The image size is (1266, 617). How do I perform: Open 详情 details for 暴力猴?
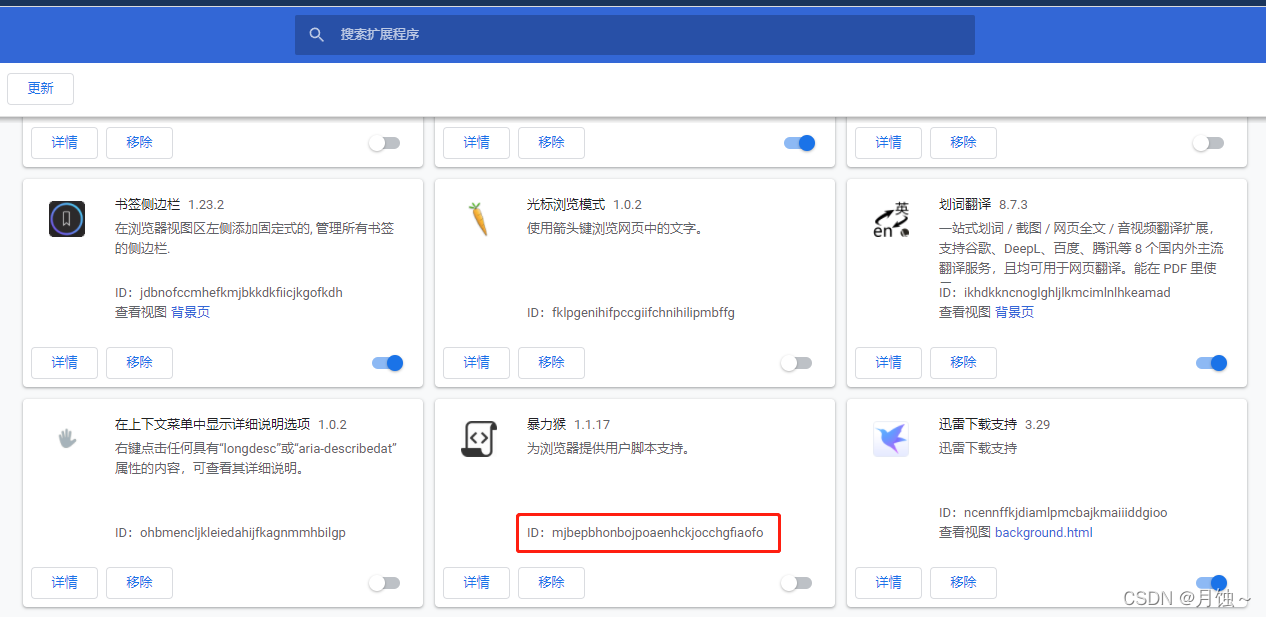click(476, 582)
